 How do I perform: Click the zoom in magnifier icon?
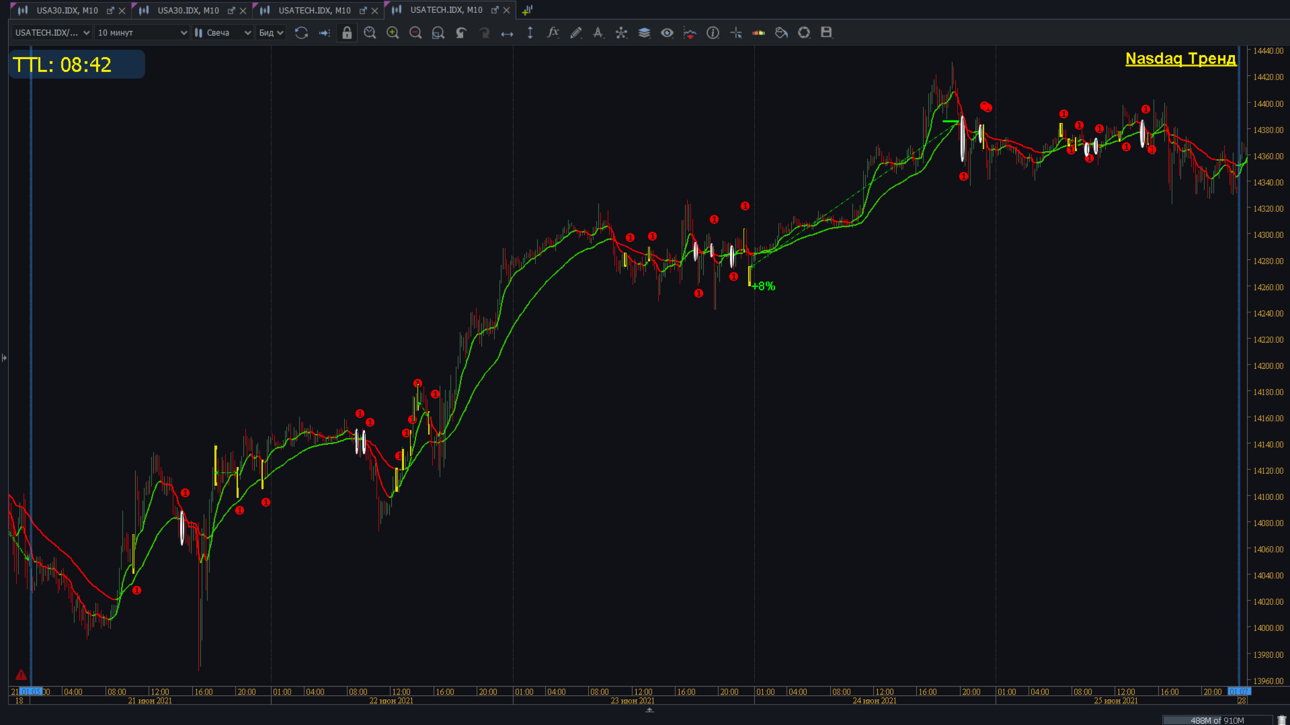click(393, 33)
